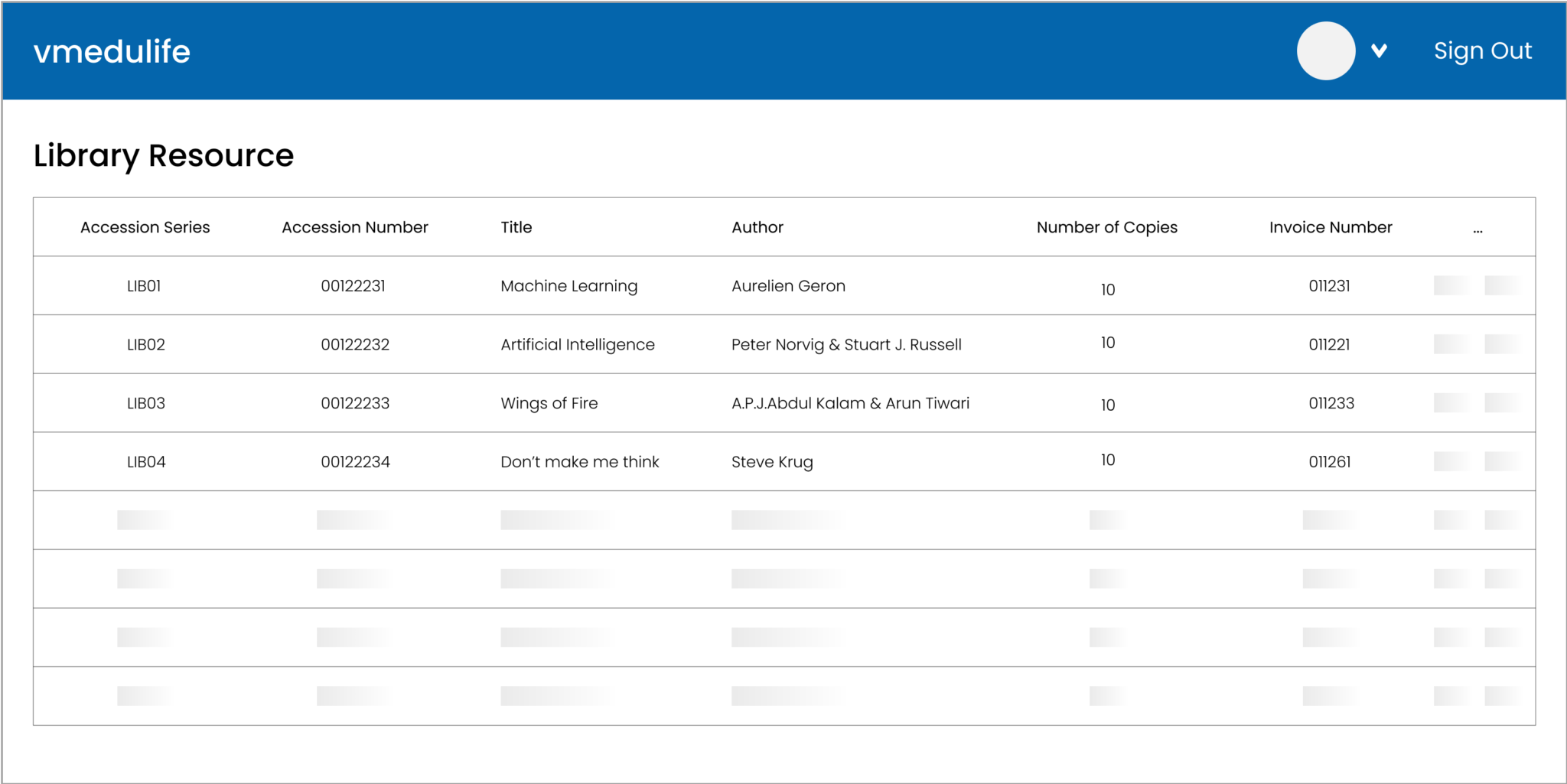Click copies count 10 for Artificial Intelligence

1107,343
